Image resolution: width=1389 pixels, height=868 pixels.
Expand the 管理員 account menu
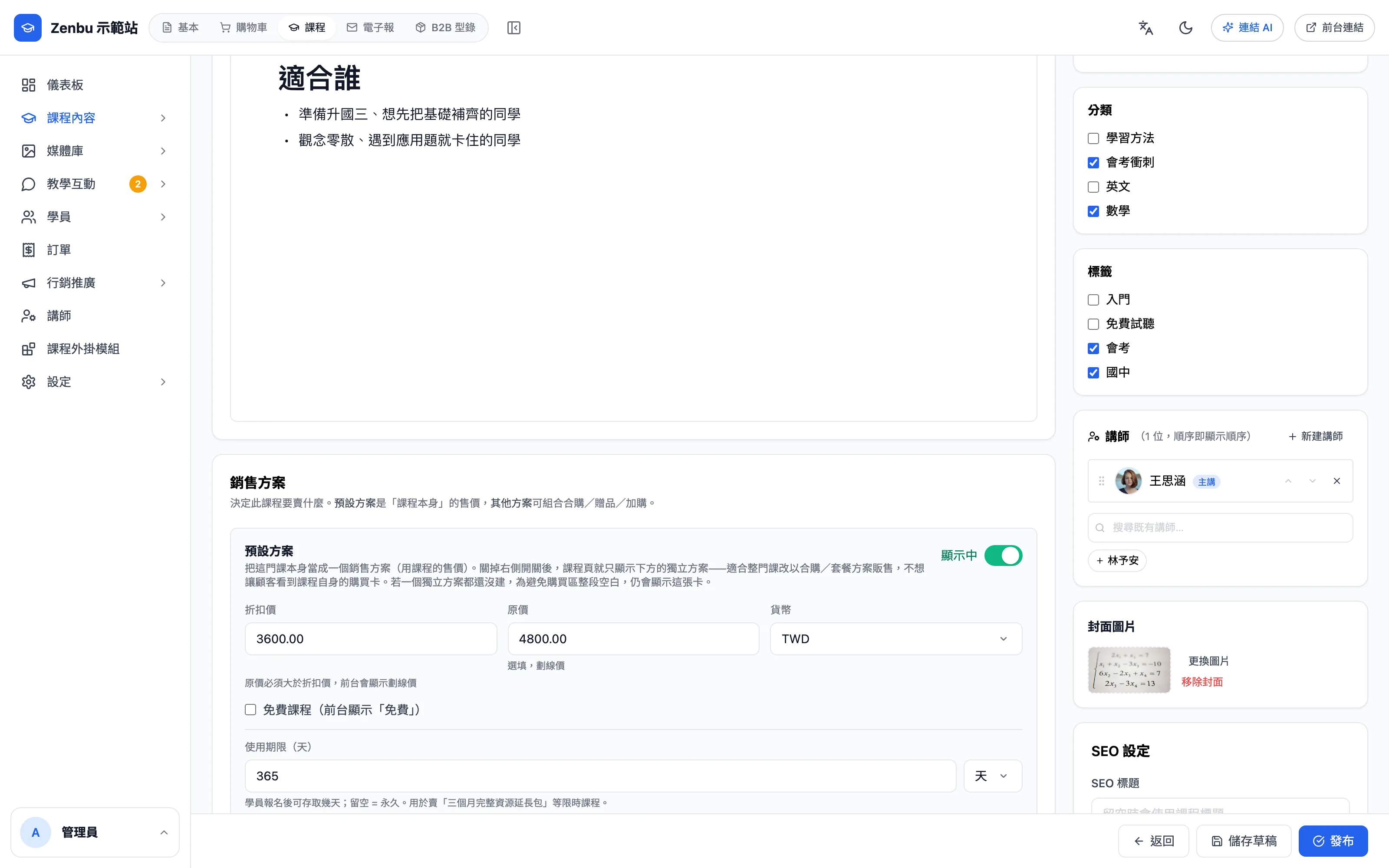[164, 832]
